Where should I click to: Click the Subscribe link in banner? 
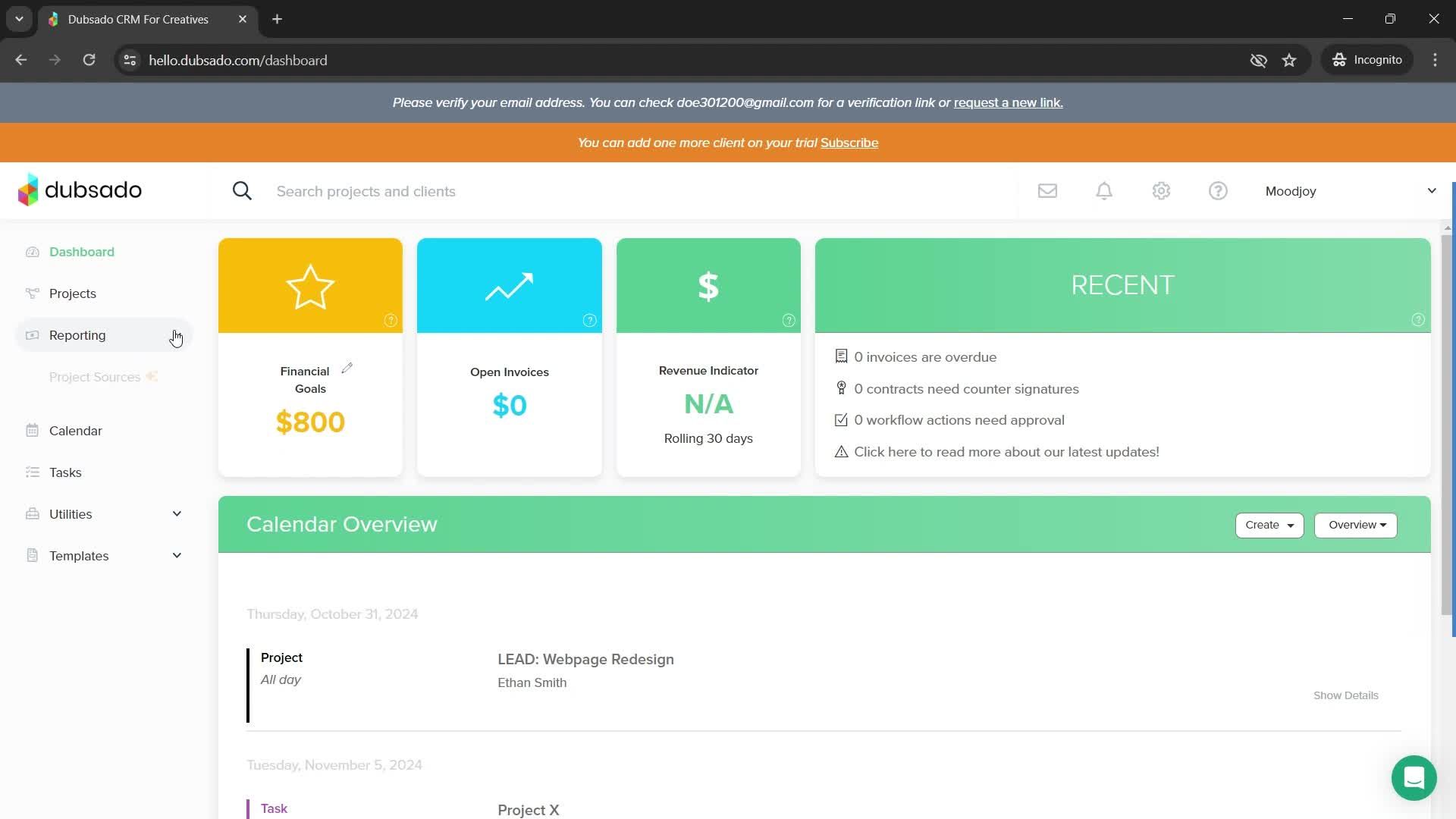(849, 143)
